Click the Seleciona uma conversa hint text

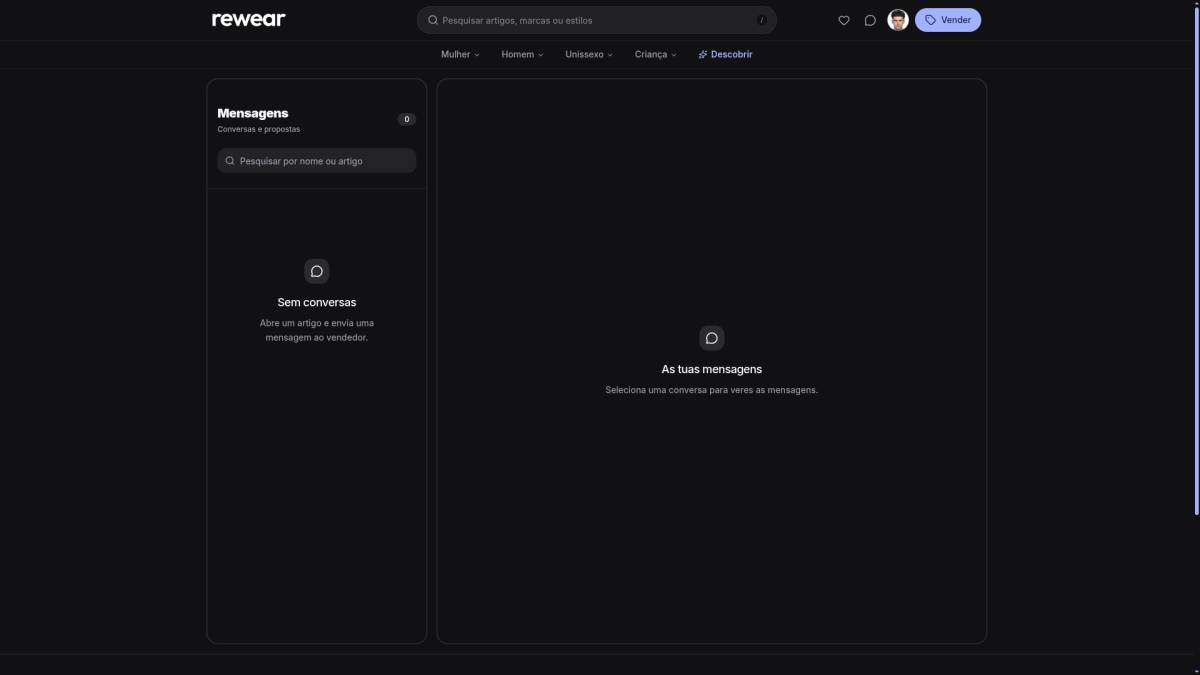pos(712,390)
